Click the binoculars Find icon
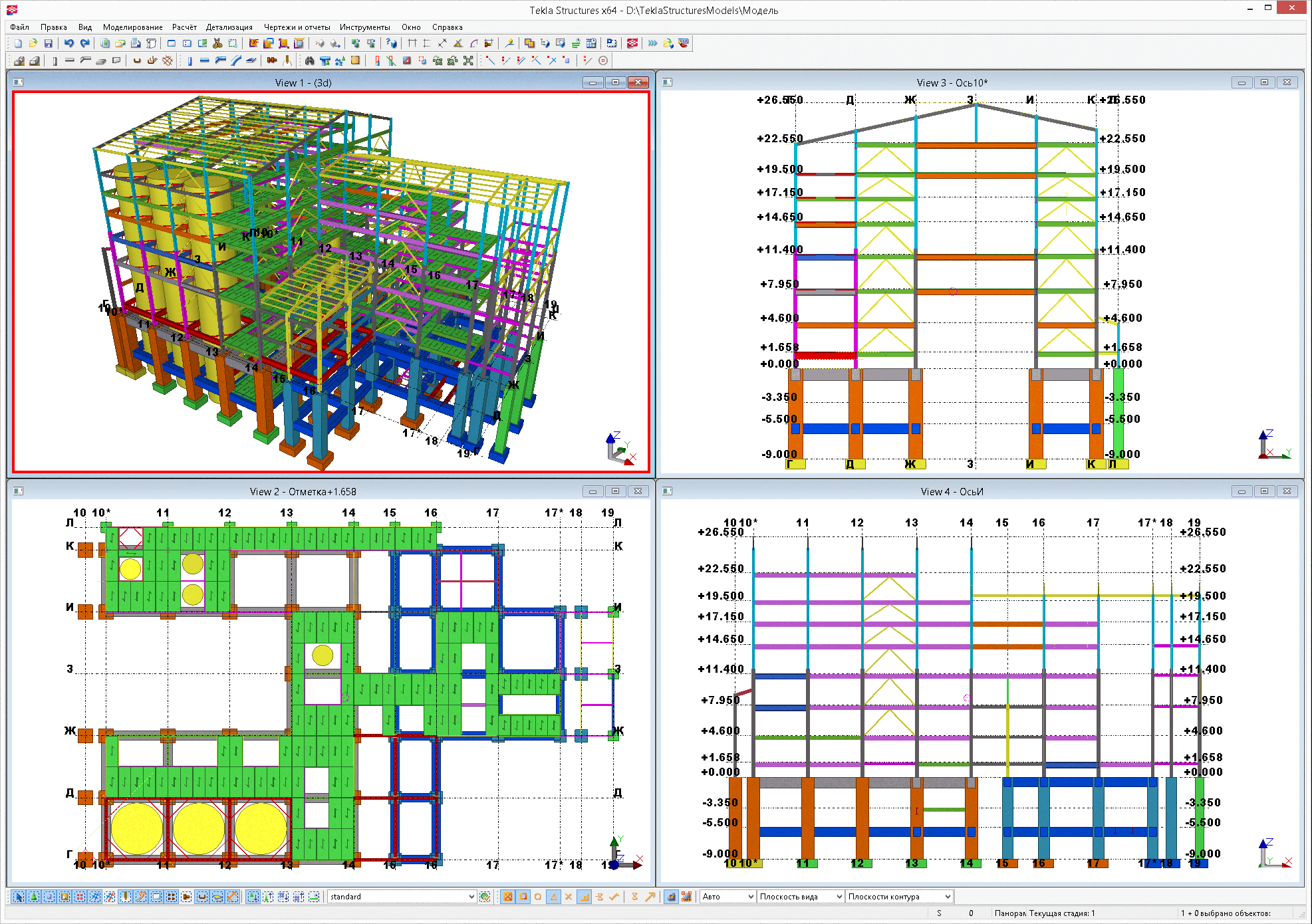 coord(309,60)
